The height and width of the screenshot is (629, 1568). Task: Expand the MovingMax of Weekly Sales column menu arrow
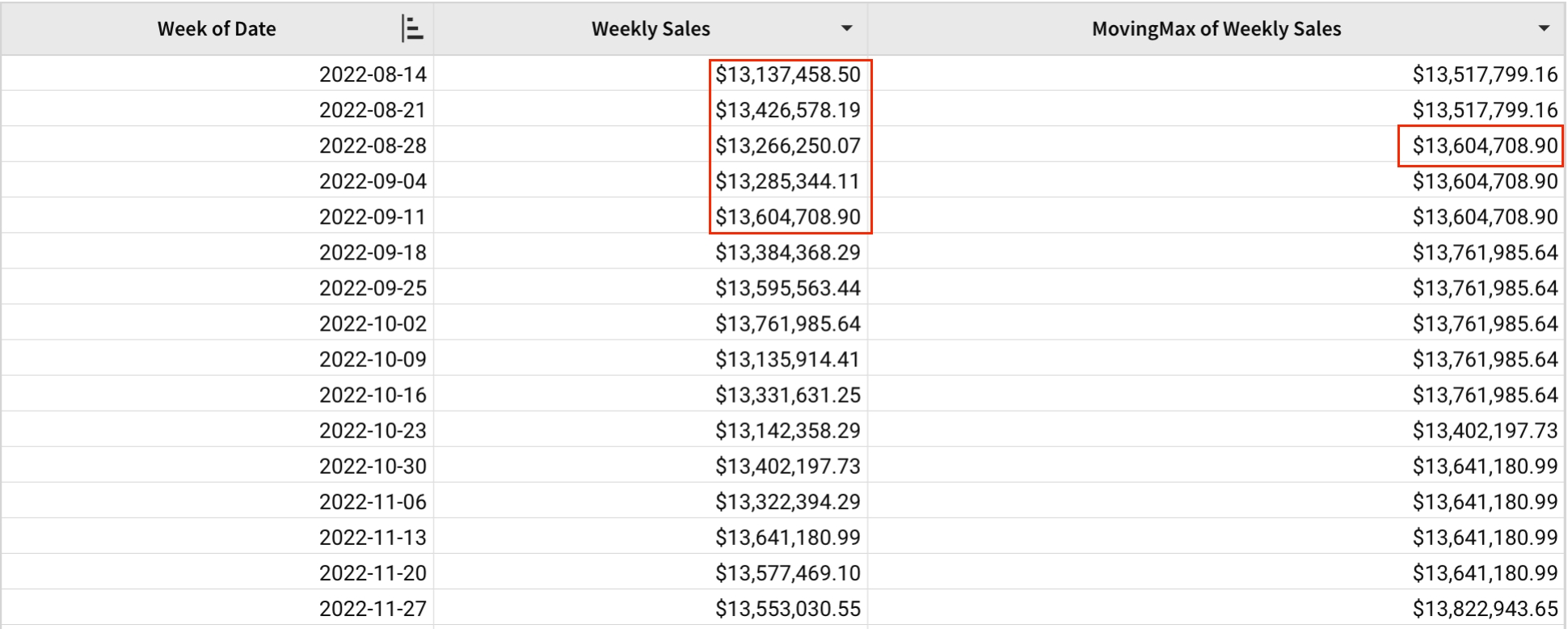tap(1544, 29)
